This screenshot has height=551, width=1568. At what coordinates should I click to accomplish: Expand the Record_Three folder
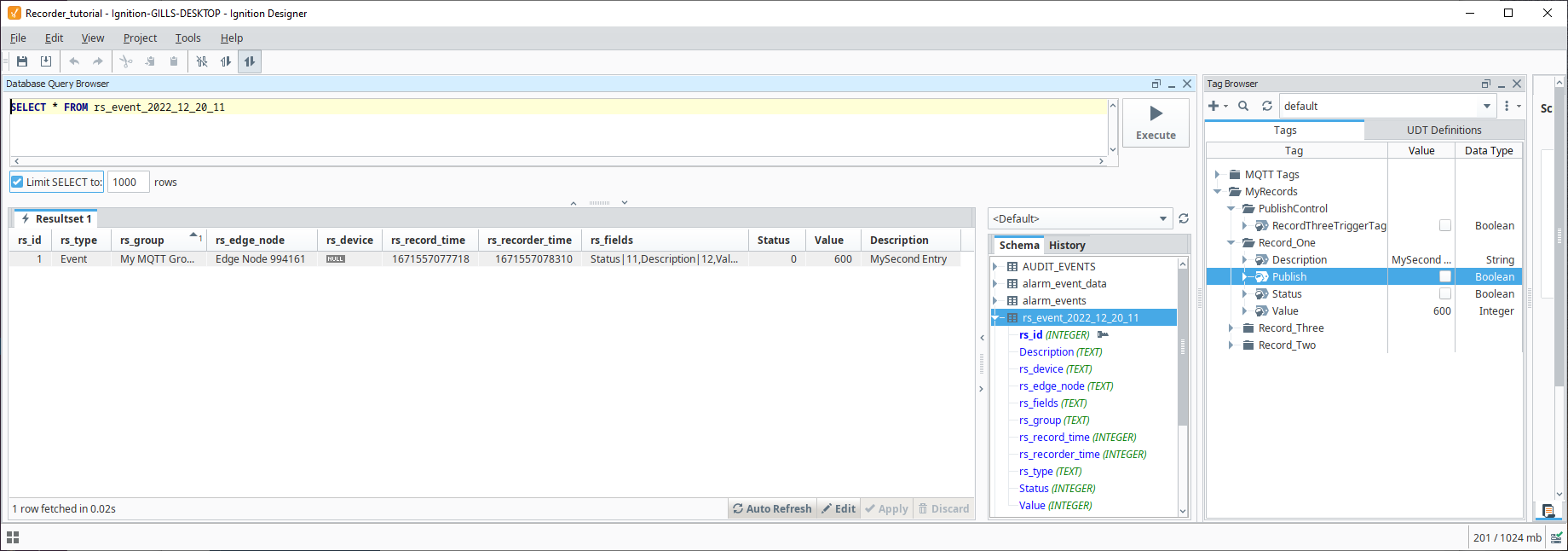point(1231,328)
